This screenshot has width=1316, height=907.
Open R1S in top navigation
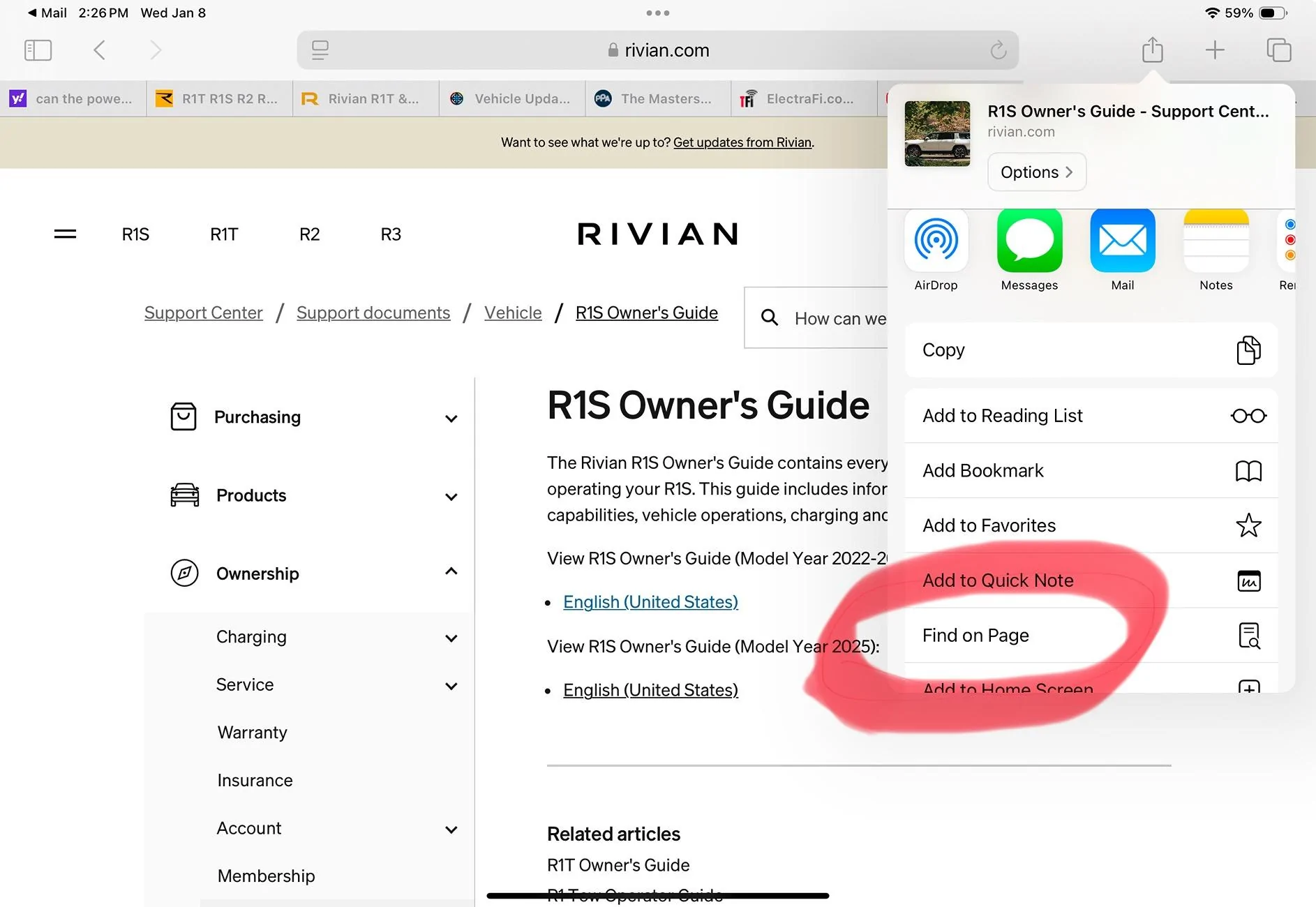pos(135,234)
